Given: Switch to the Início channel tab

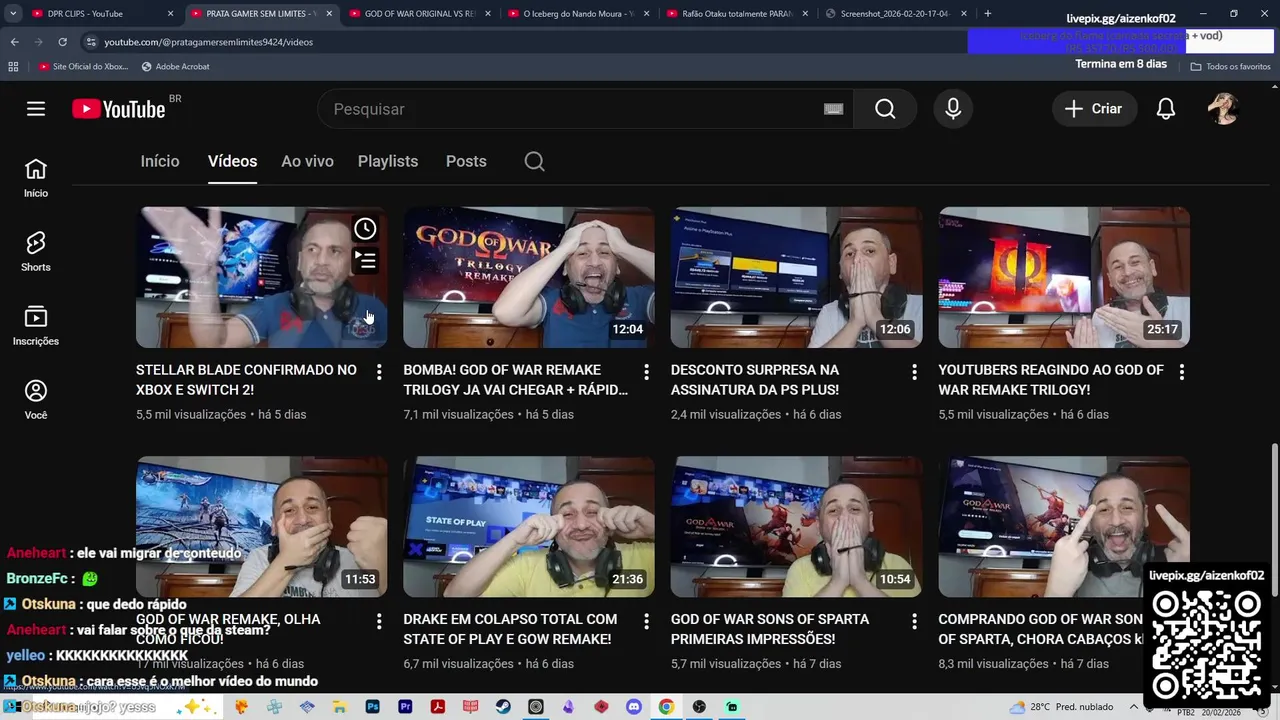Looking at the screenshot, I should point(160,161).
